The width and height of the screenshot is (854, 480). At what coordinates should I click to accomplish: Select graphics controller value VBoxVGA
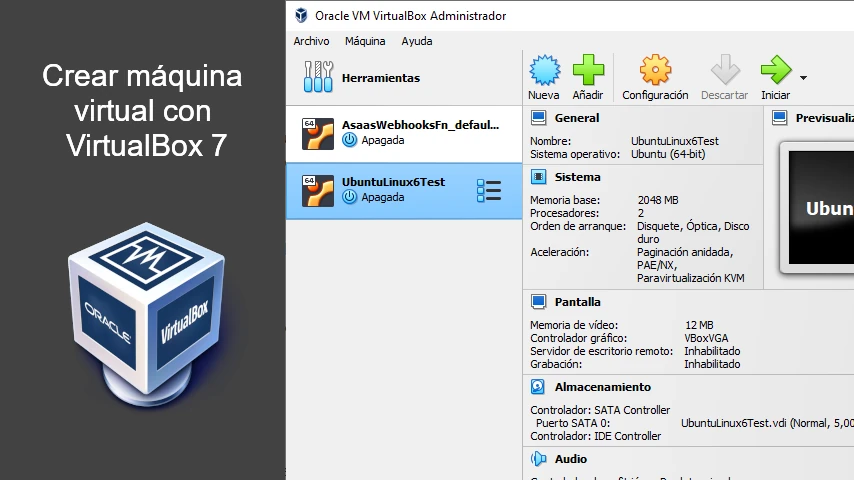click(706, 338)
